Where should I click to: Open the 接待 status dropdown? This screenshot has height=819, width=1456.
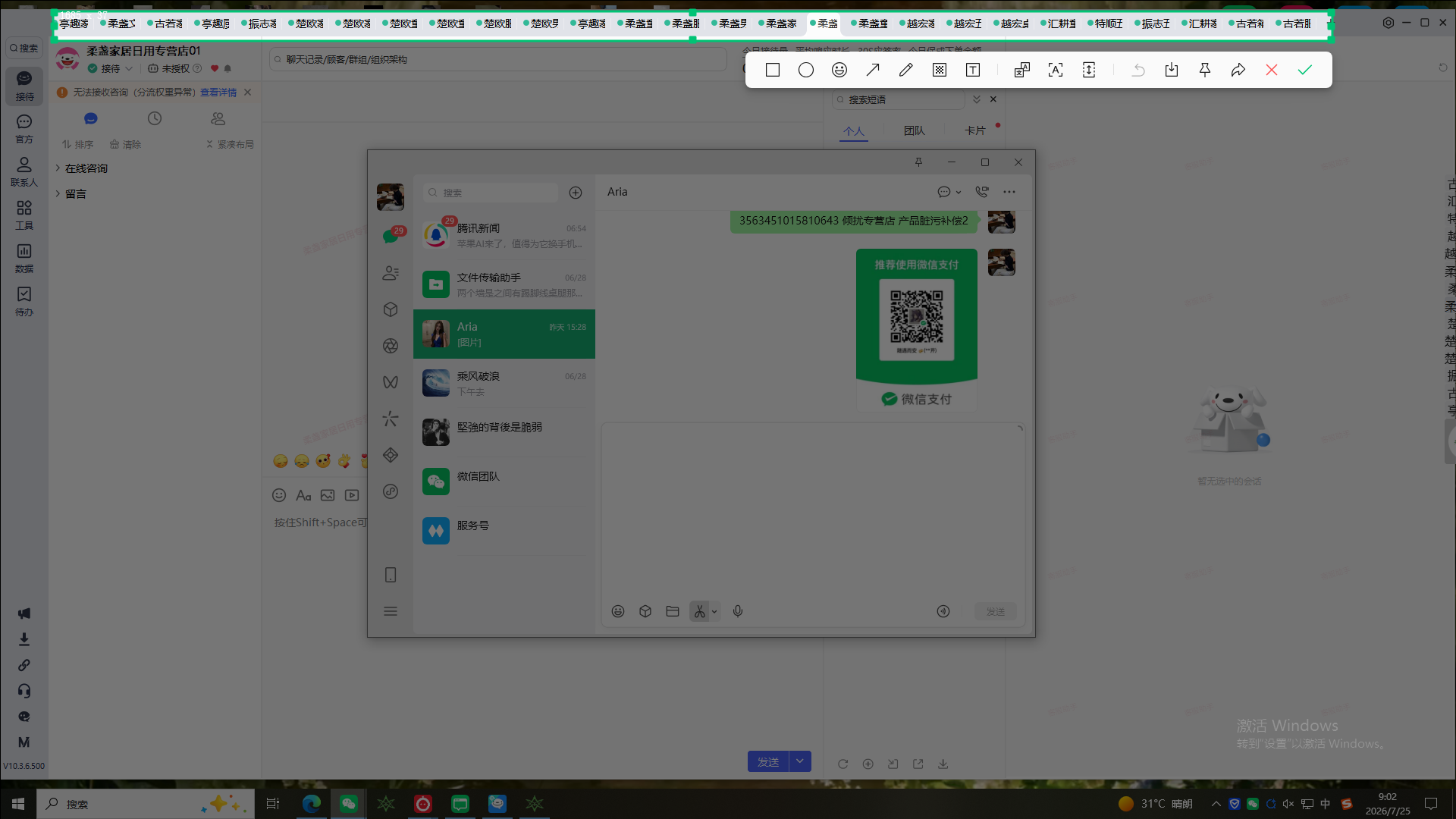click(111, 68)
